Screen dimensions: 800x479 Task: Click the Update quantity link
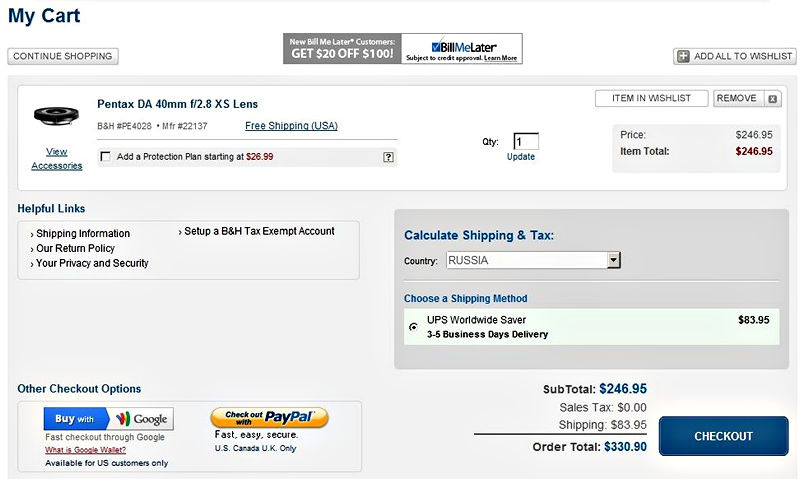(521, 157)
